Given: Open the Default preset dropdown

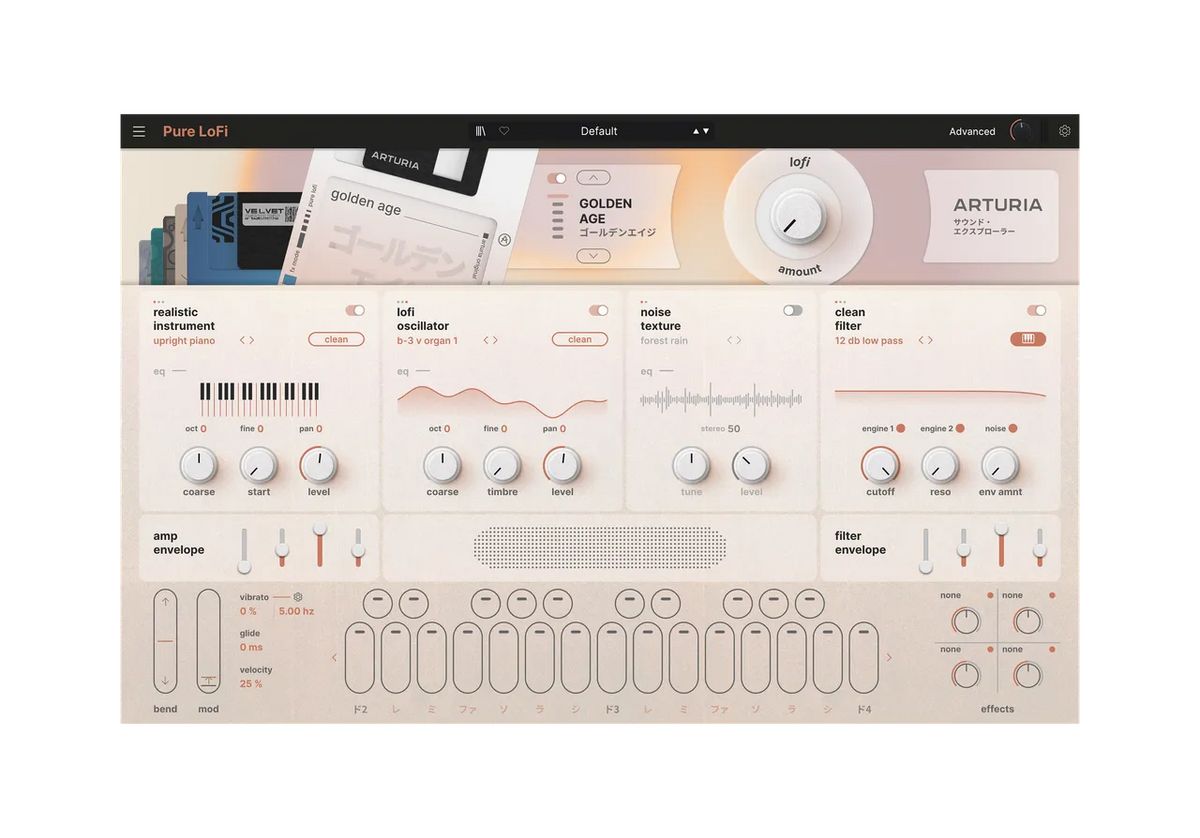Looking at the screenshot, I should click(600, 130).
